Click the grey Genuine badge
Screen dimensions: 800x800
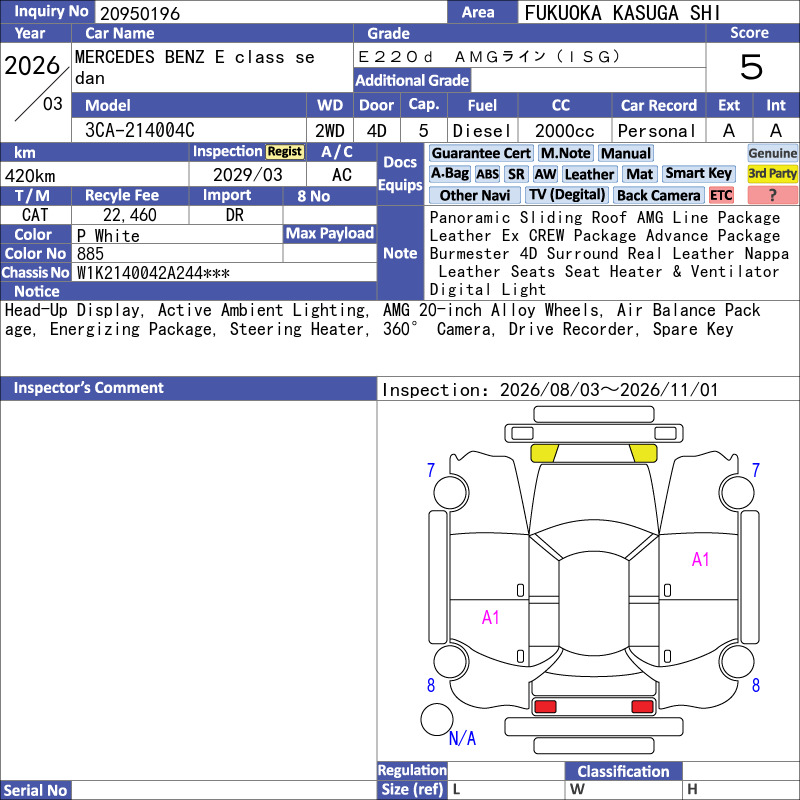coord(772,153)
